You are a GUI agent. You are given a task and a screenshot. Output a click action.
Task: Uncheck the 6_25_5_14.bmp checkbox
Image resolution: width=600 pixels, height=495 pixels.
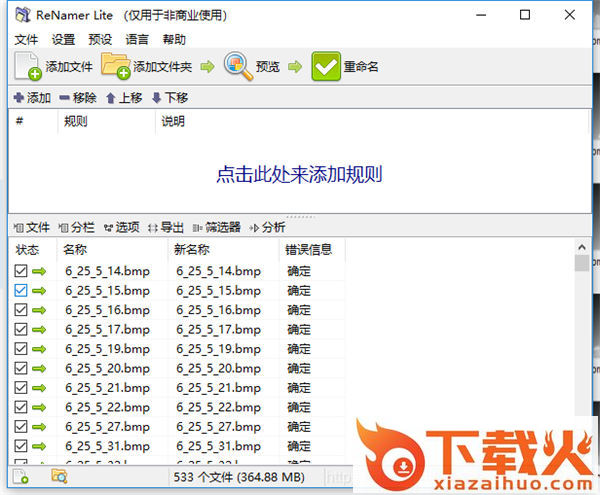click(x=21, y=271)
